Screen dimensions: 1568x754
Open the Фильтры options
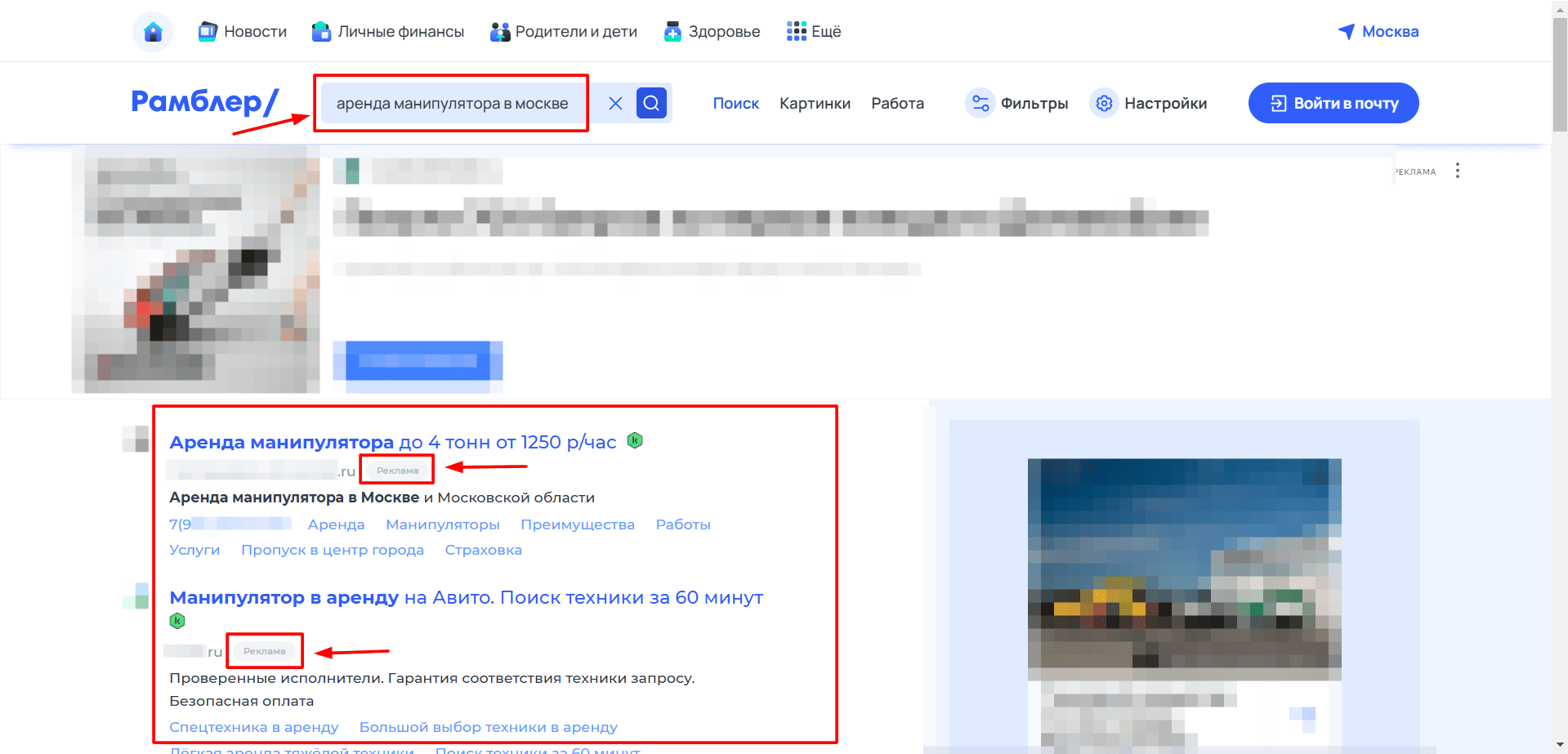click(x=1017, y=103)
